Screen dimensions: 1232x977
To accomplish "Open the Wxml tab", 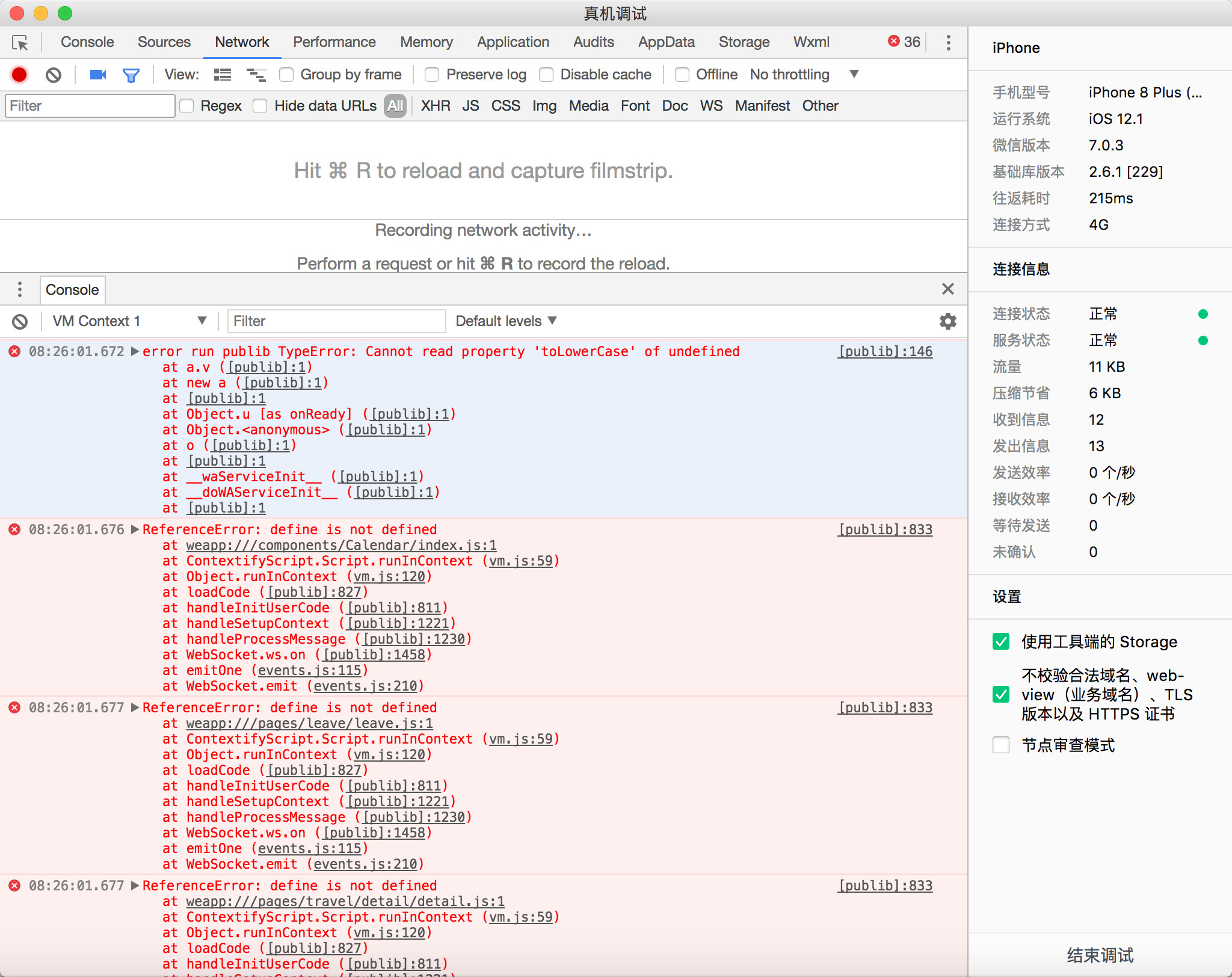I will pos(812,42).
